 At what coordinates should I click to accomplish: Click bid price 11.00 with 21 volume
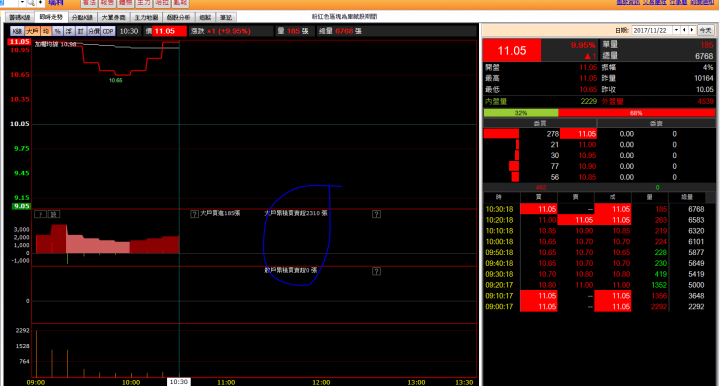click(x=587, y=145)
